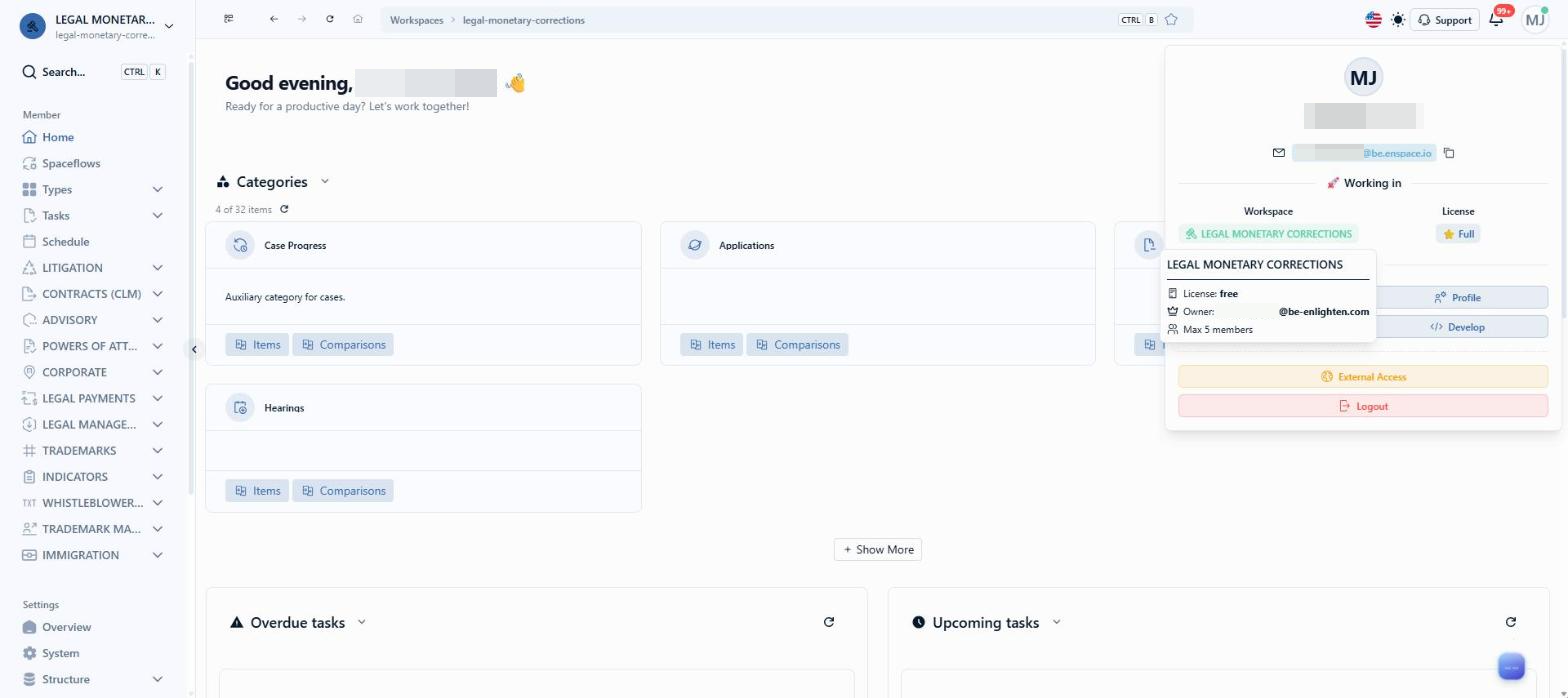This screenshot has height=698, width=1568.
Task: Click the home icon in the top bar
Action: [x=357, y=19]
